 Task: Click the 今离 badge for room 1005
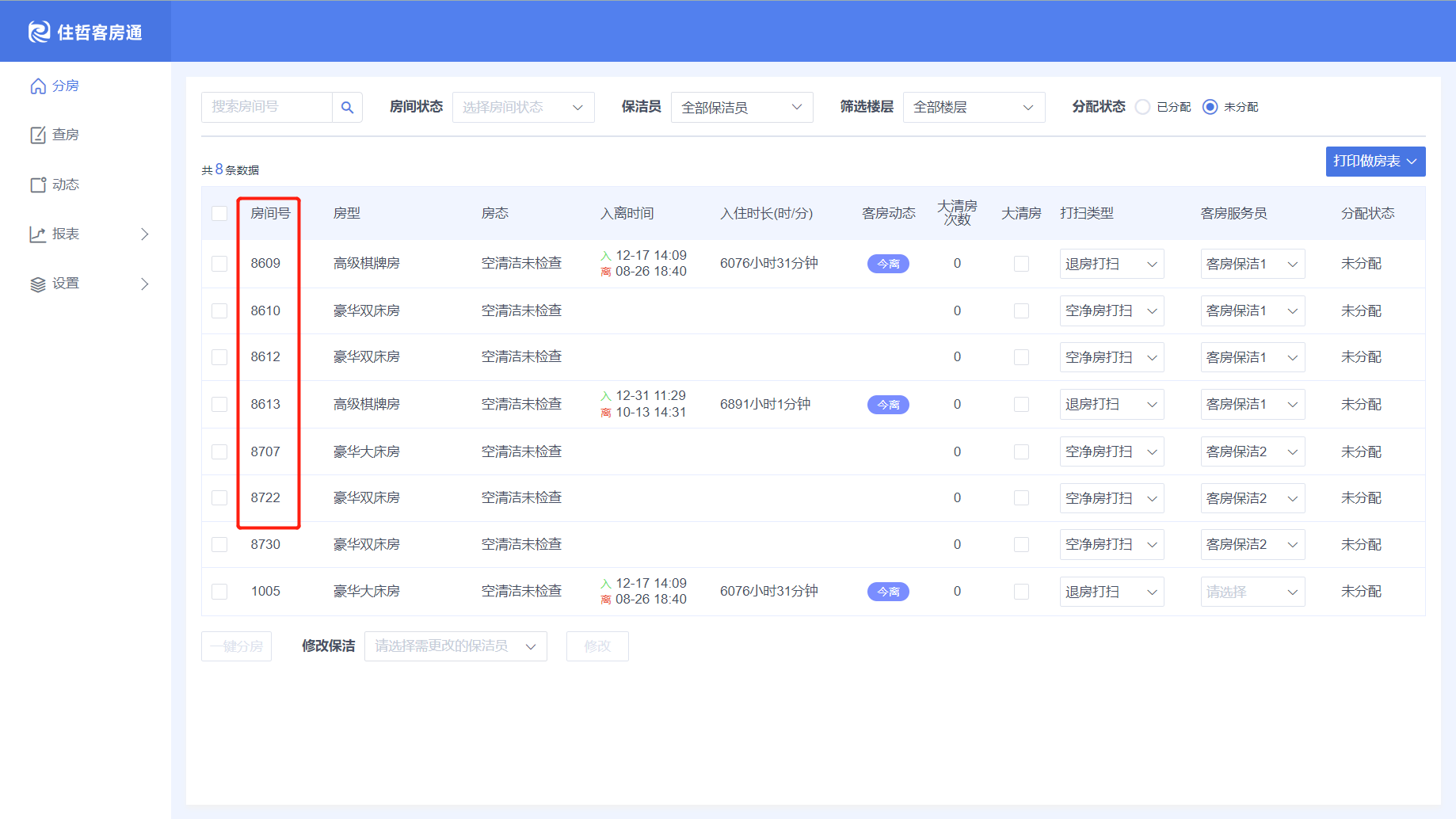[x=888, y=592]
